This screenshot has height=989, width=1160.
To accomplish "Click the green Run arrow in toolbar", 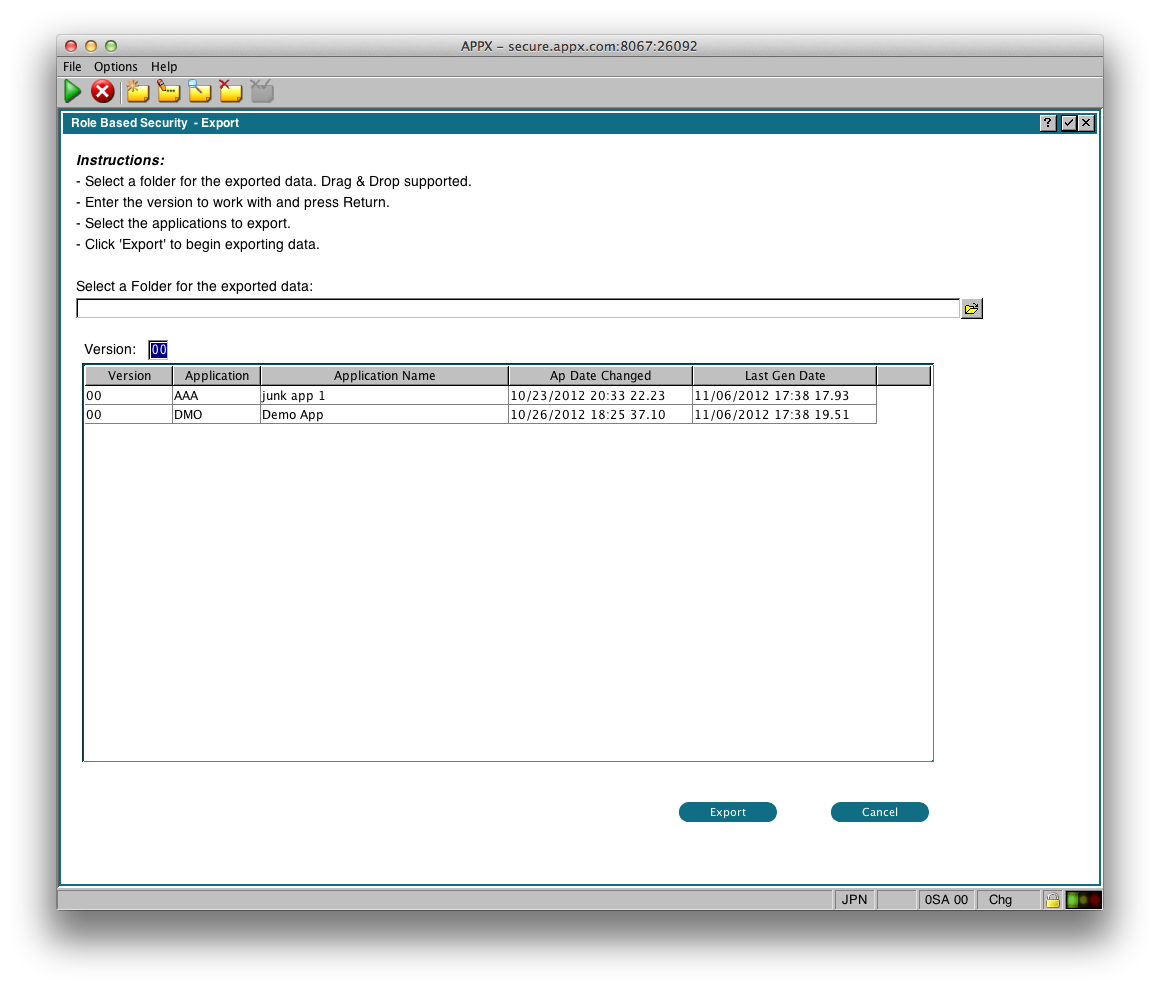I will tap(73, 92).
